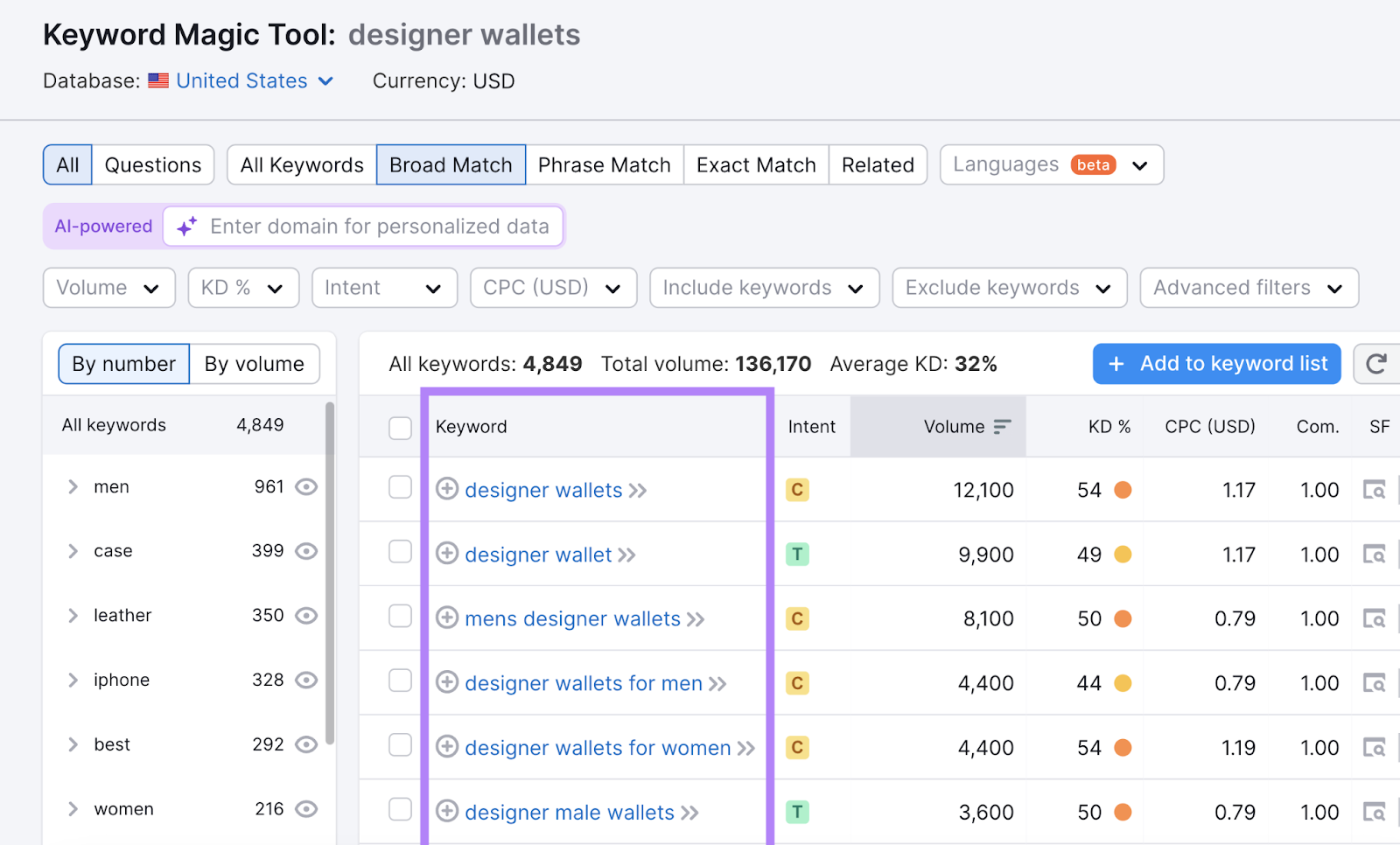Click the double-arrow icon beside "designer wallet"
The height and width of the screenshot is (845, 1400).
coord(626,555)
